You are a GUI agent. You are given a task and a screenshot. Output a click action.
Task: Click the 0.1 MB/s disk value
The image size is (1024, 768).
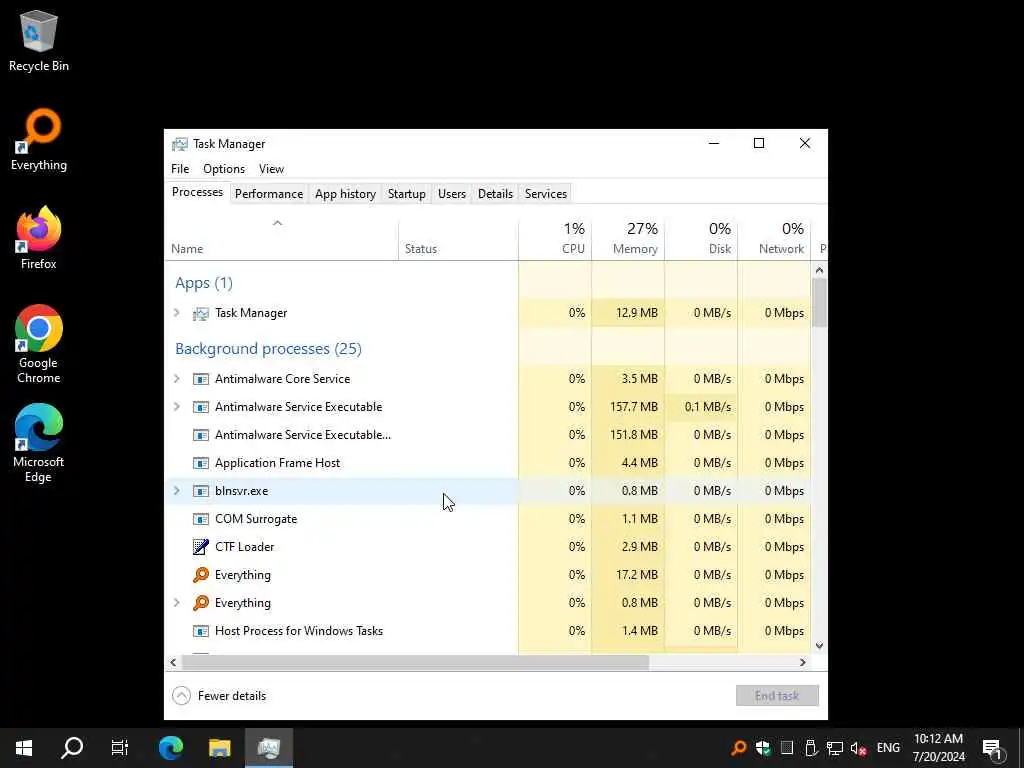point(708,407)
